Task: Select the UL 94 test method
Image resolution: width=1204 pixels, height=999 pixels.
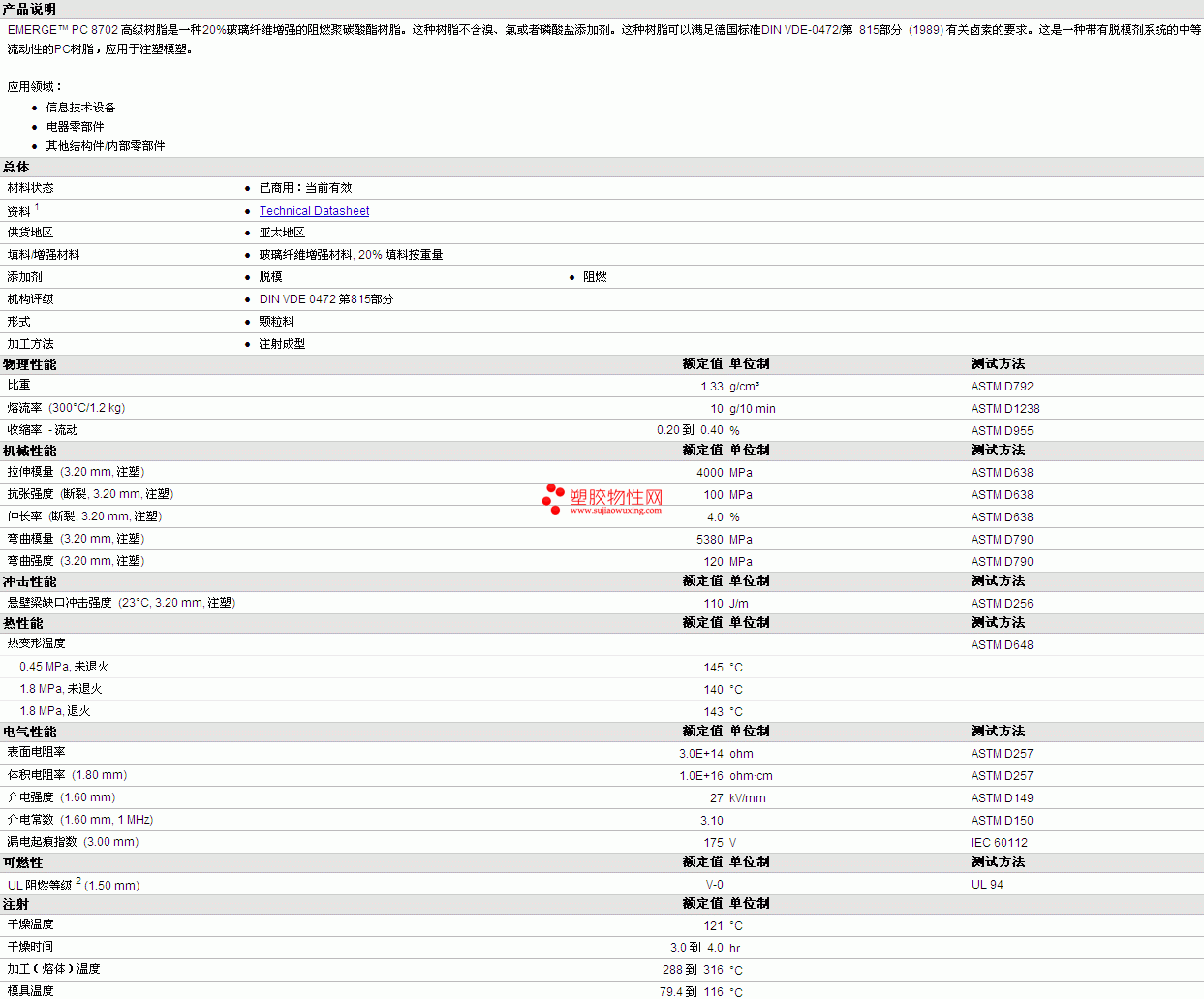Action: tap(987, 885)
